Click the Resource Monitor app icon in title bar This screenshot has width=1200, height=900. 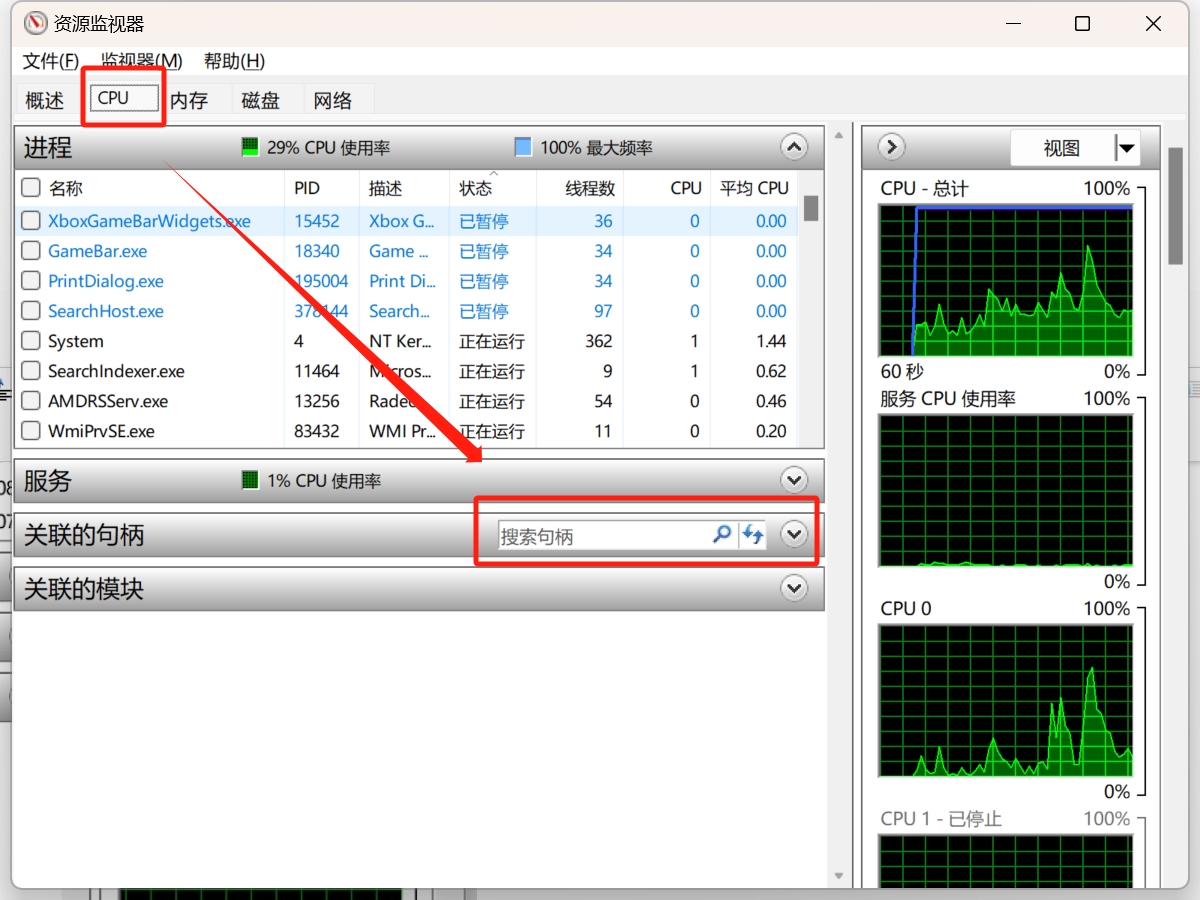(x=35, y=24)
